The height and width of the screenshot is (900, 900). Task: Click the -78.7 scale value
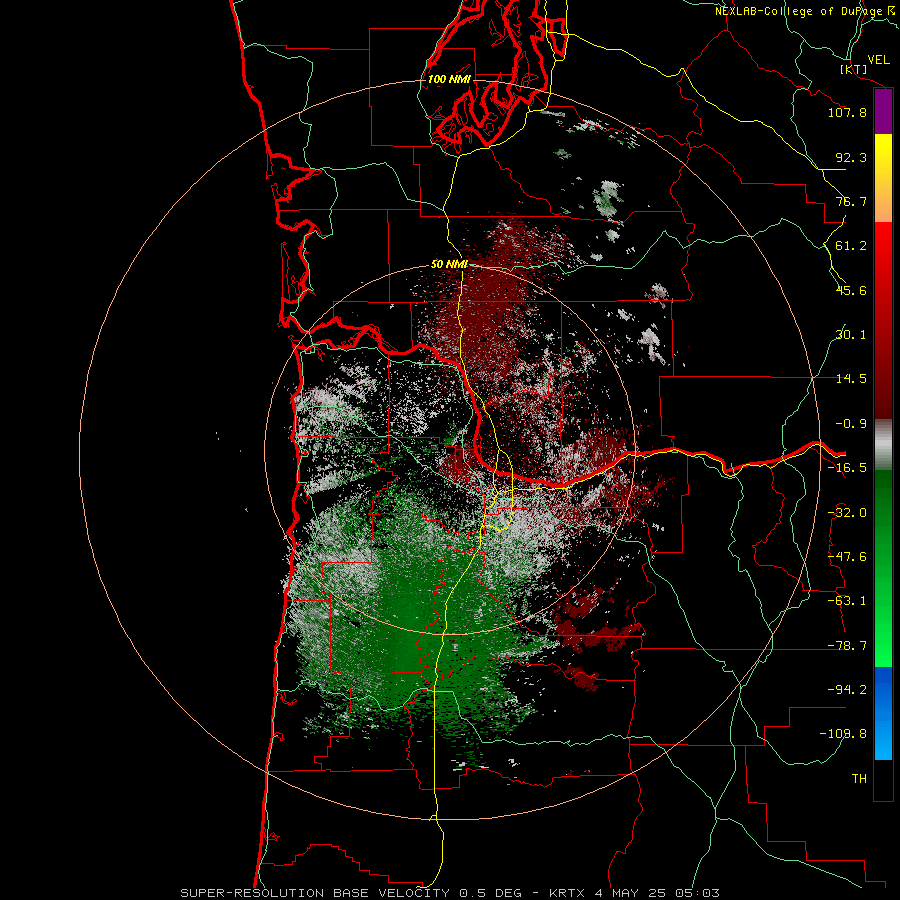pos(847,646)
